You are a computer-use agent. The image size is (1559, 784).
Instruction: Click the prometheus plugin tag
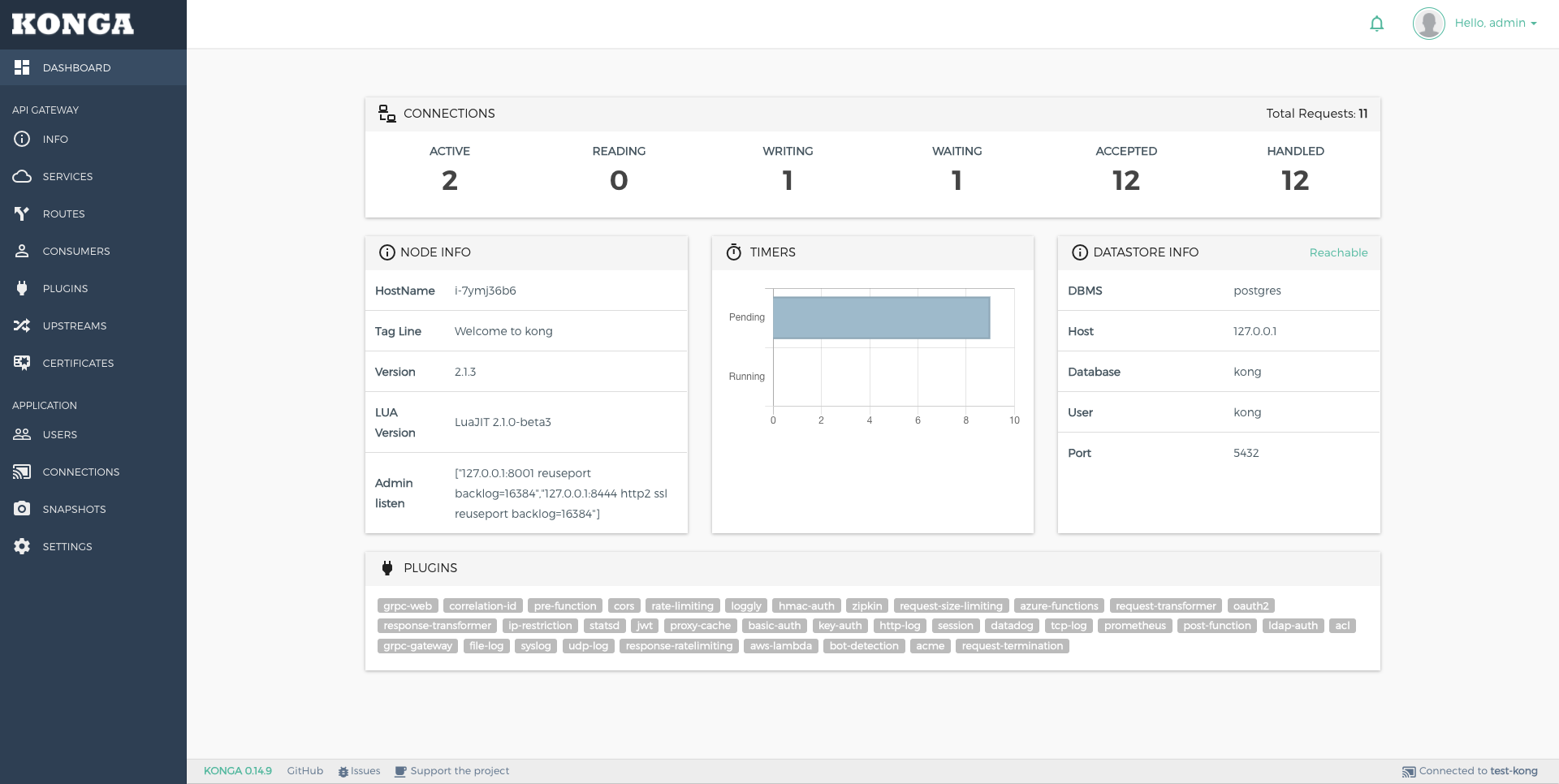click(x=1134, y=626)
